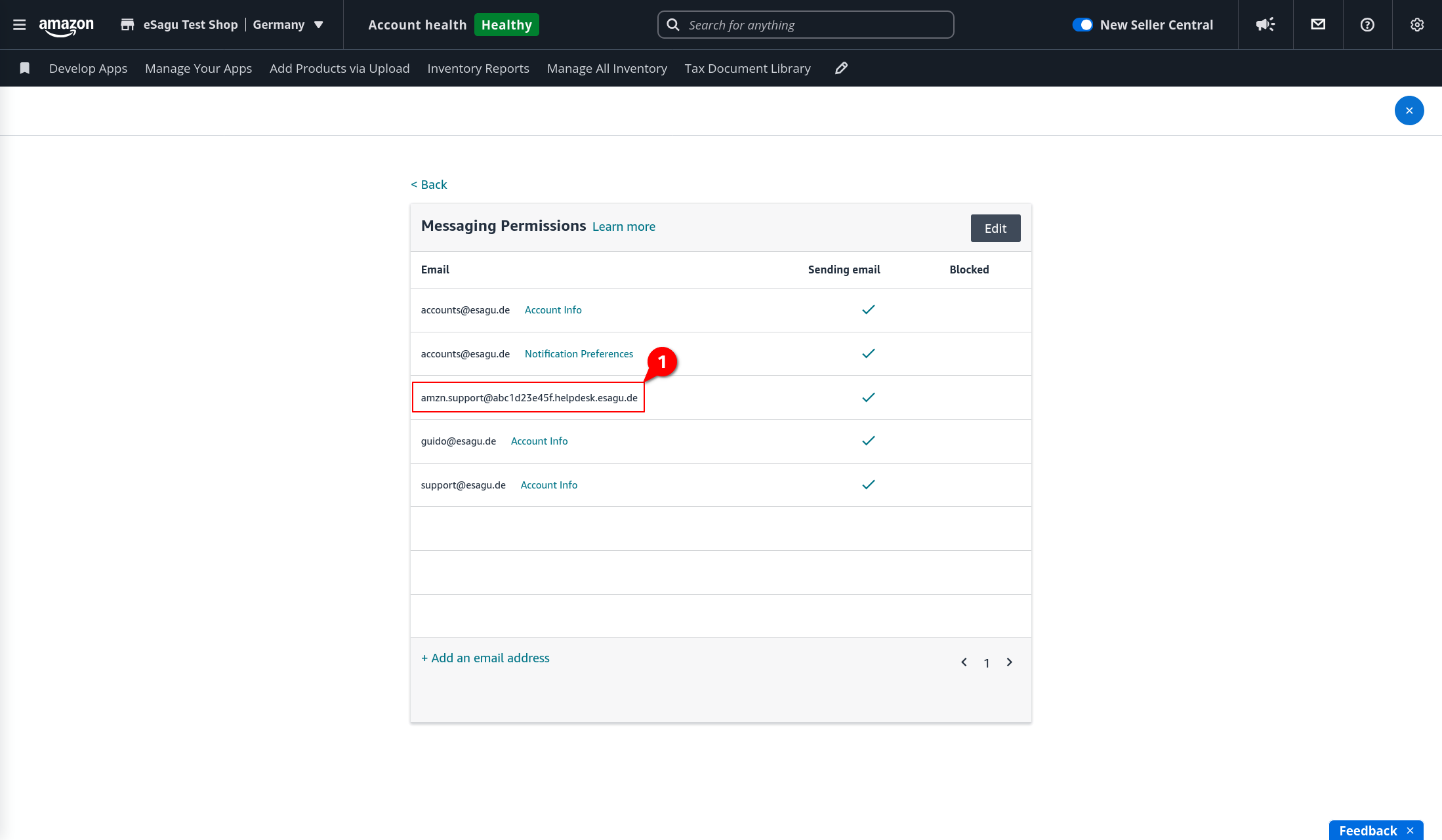Expand the Germany marketplace dropdown

pyautogui.click(x=289, y=25)
